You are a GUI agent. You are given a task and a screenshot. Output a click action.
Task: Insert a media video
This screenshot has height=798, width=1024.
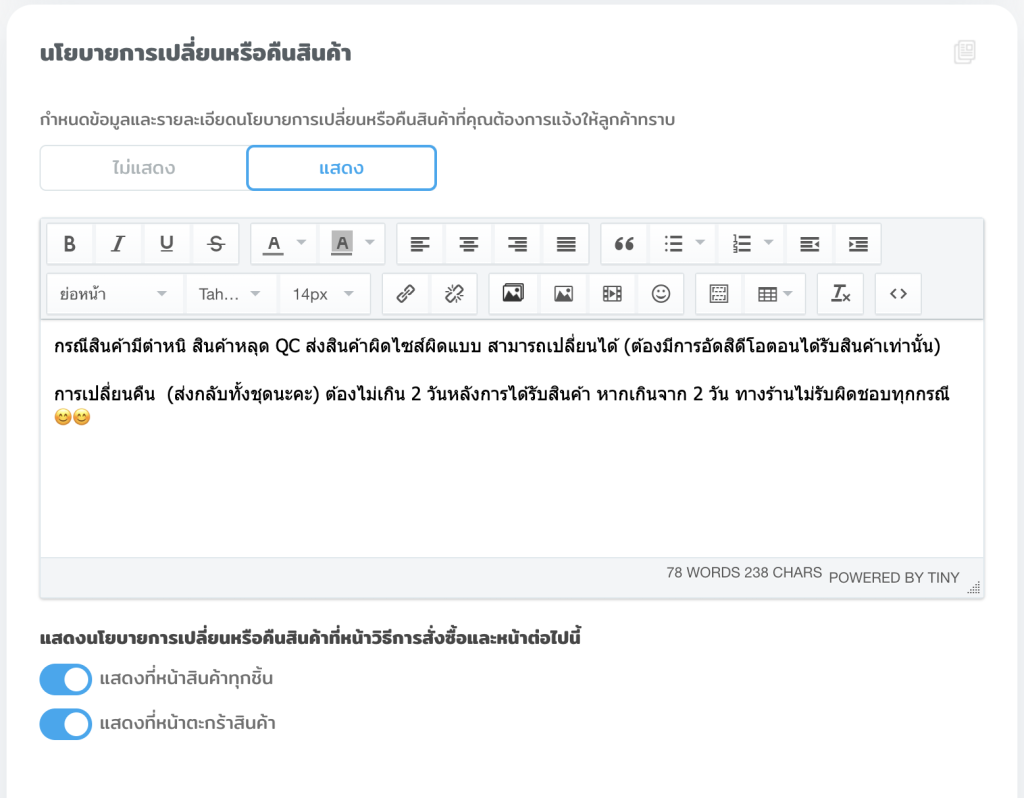[x=612, y=294]
